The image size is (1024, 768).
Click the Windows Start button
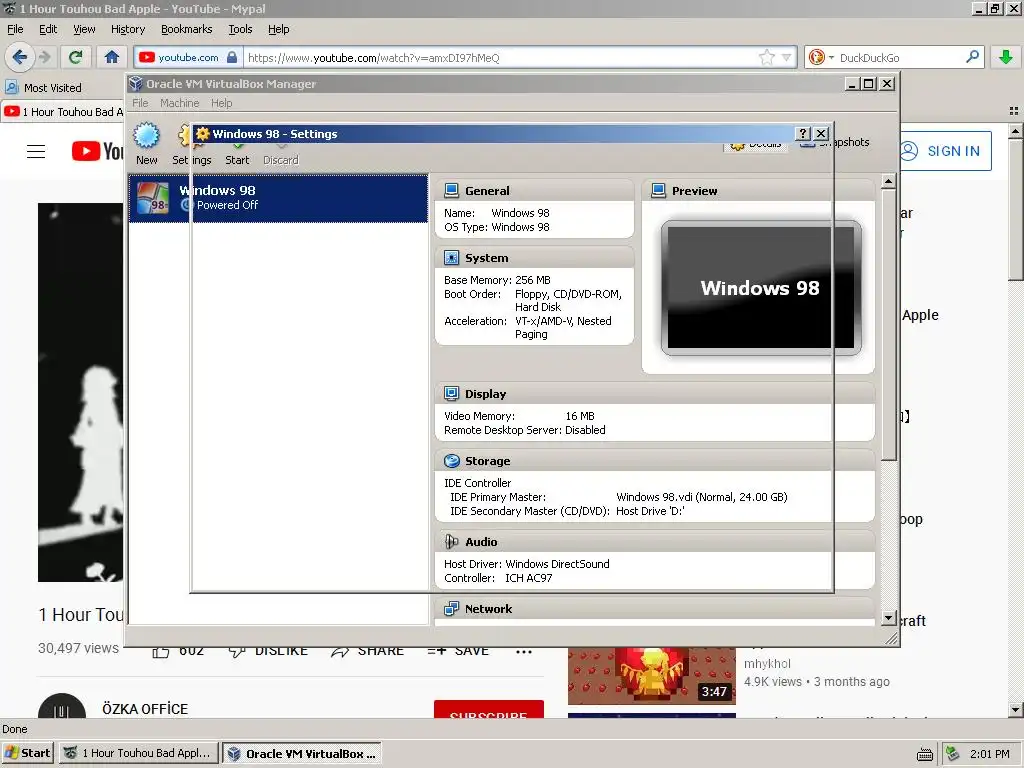pos(27,753)
